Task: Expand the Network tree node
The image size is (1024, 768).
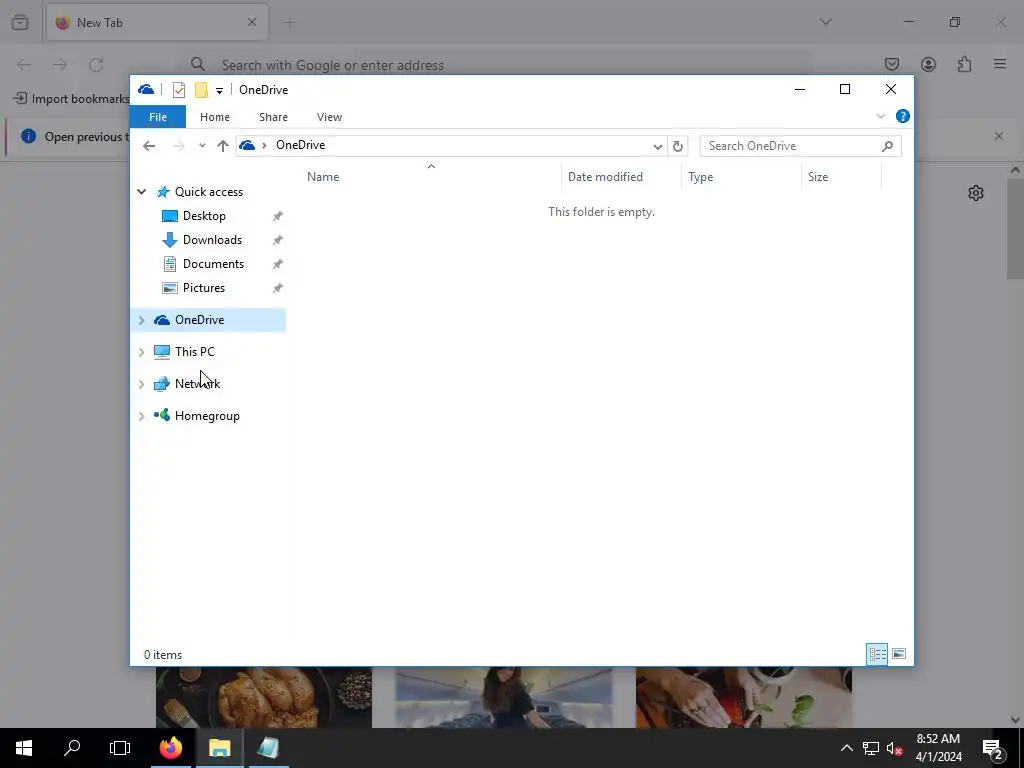Action: (x=141, y=384)
